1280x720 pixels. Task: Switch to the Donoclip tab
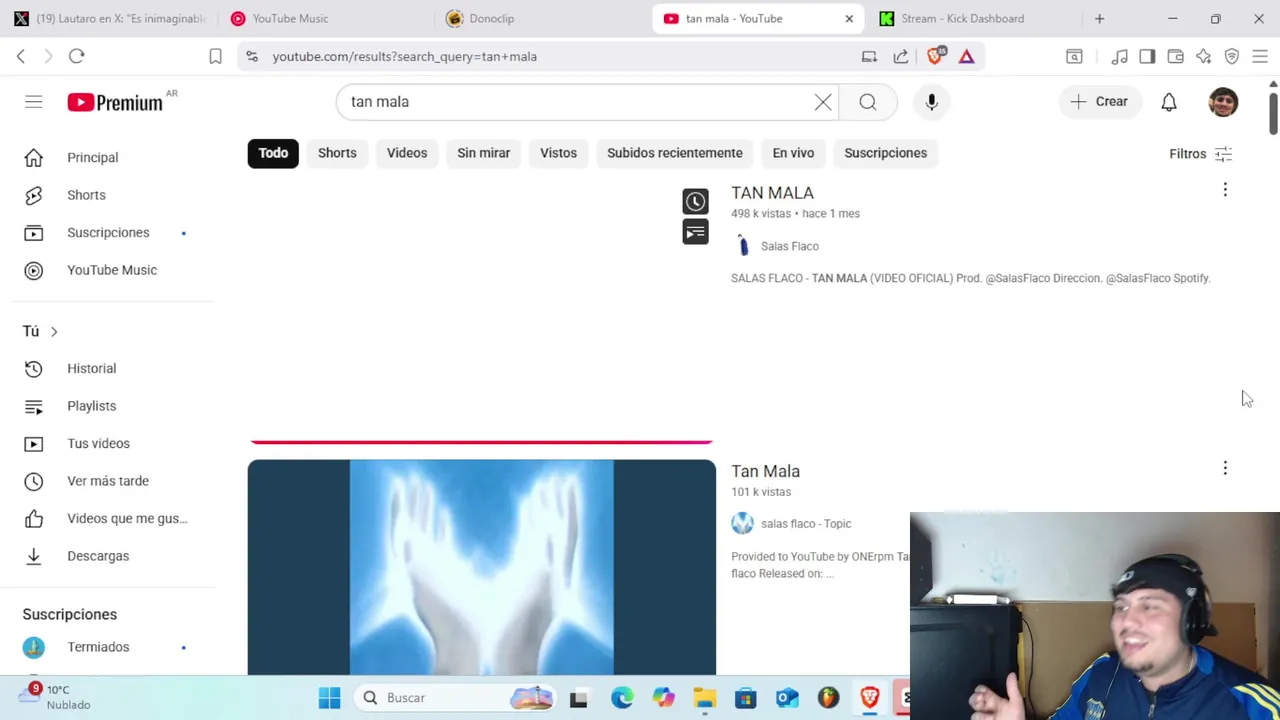[x=542, y=19]
